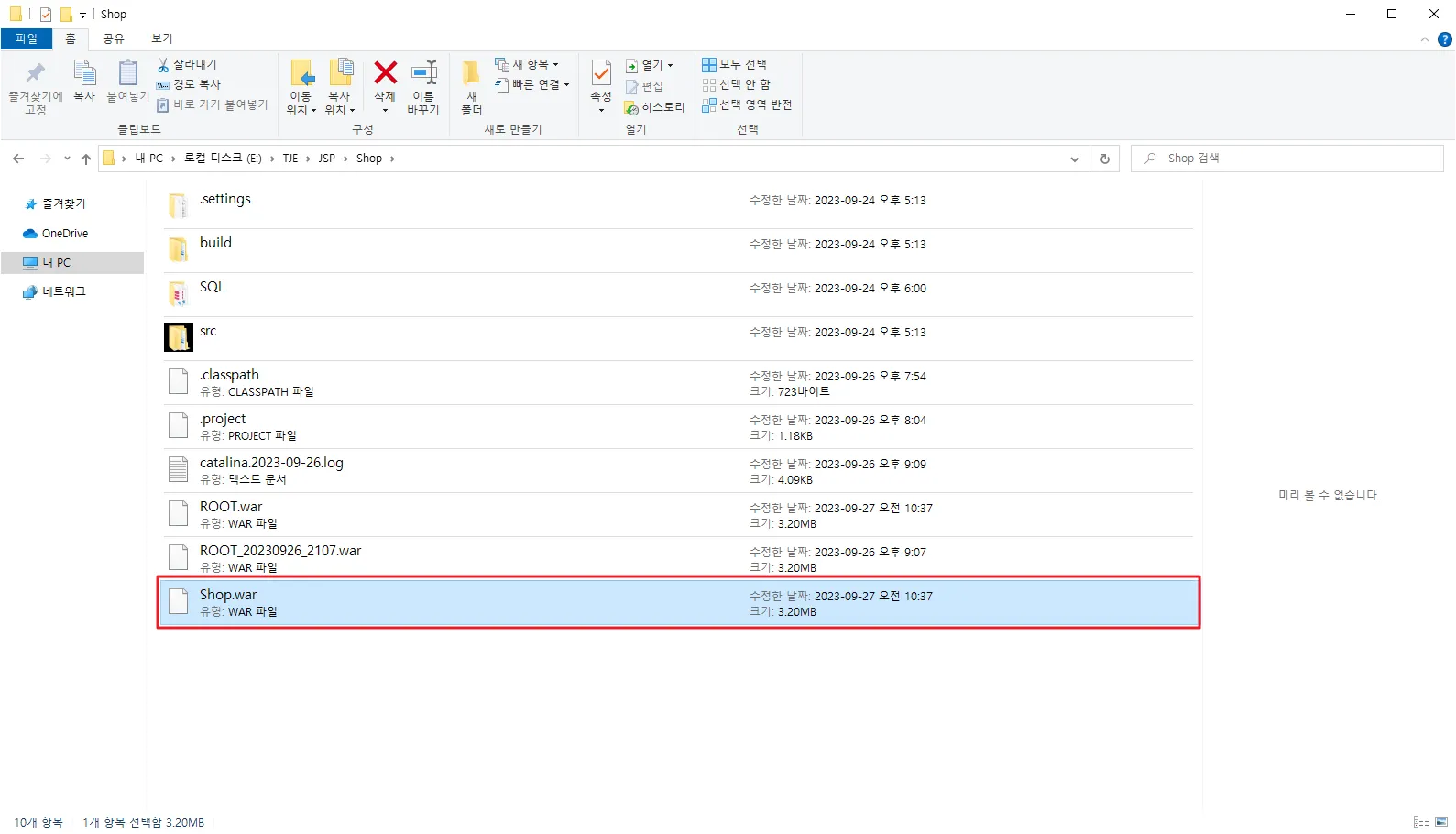Screen dimensions: 1456x834
Task: Select the .settings folder
Action: click(x=678, y=206)
